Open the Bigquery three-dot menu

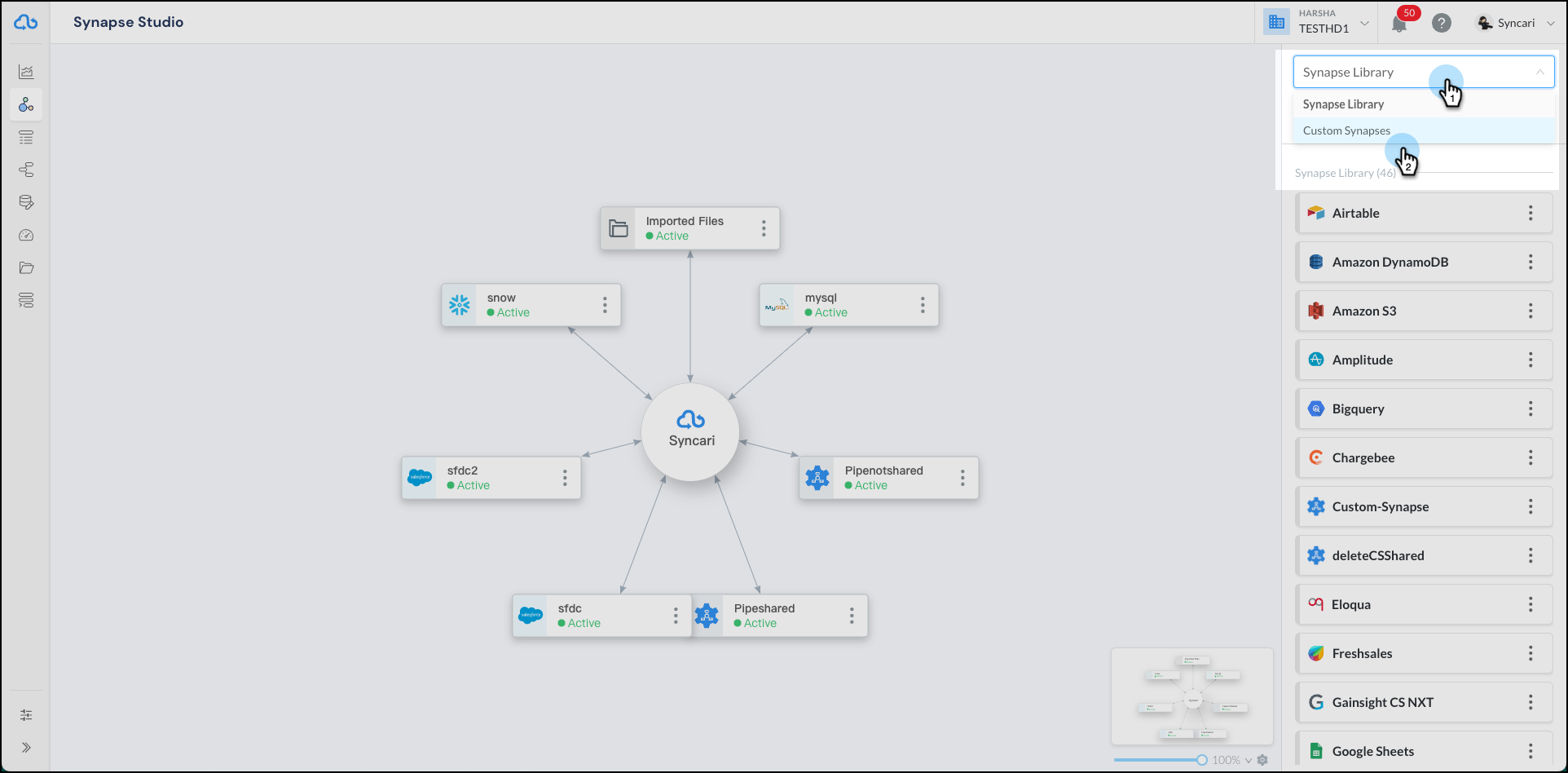(1531, 409)
